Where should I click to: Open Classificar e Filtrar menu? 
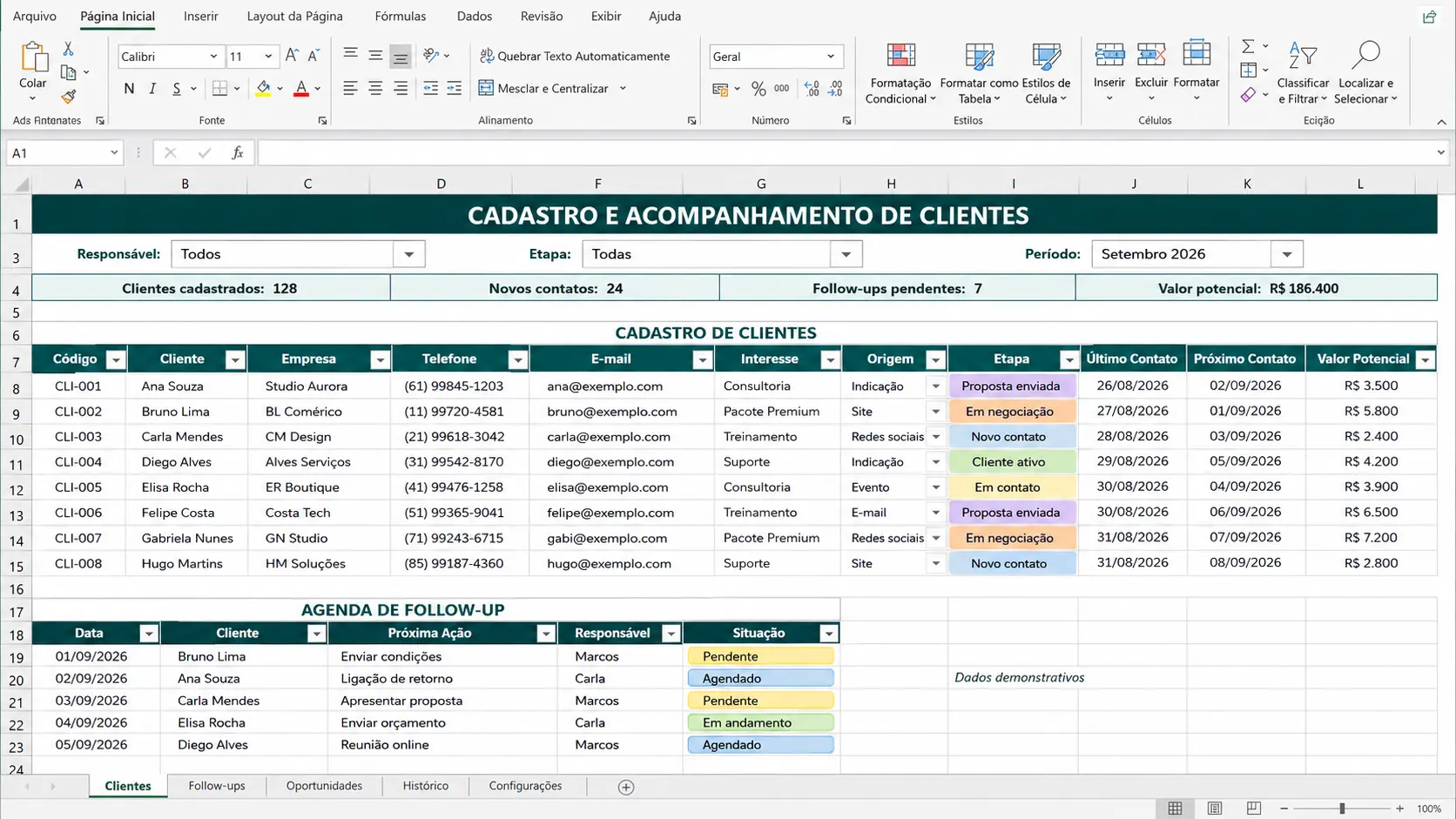click(1303, 73)
